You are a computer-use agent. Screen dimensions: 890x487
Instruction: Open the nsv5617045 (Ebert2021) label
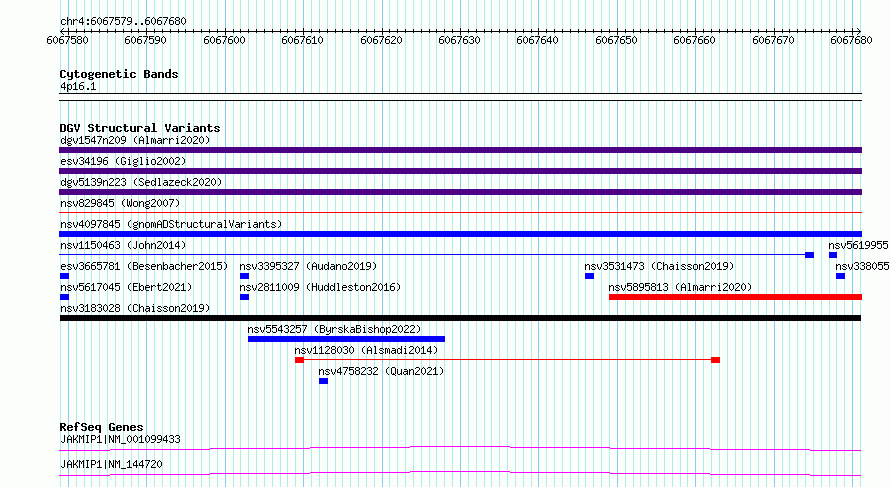[126, 287]
